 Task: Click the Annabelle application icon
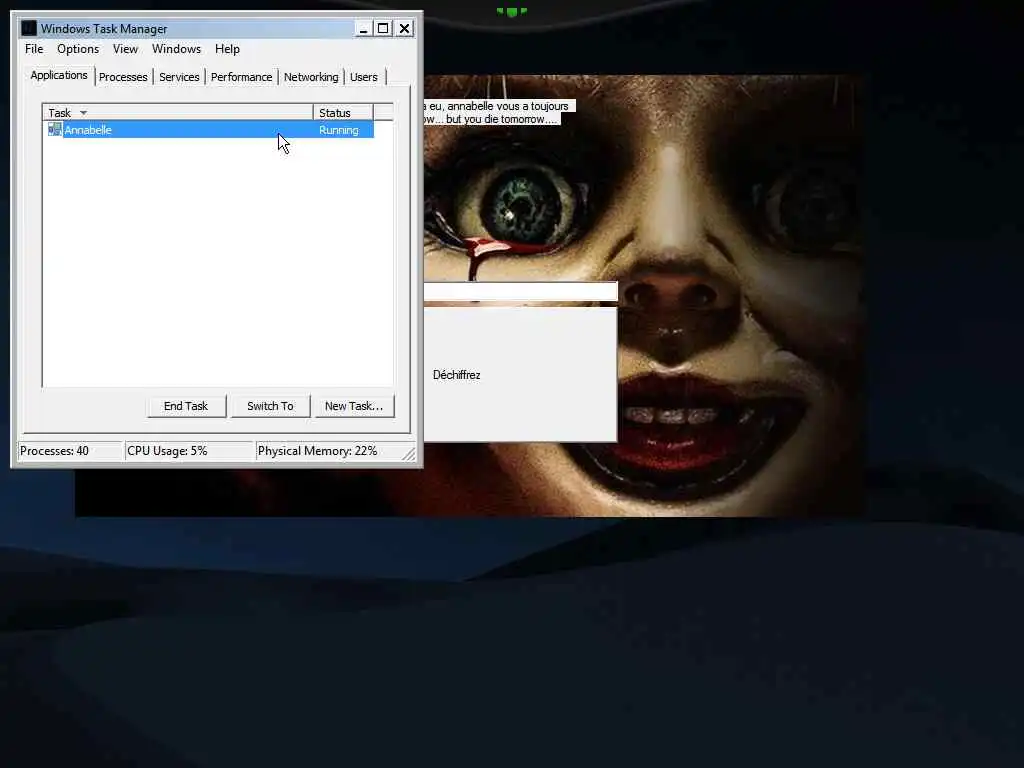(55, 129)
